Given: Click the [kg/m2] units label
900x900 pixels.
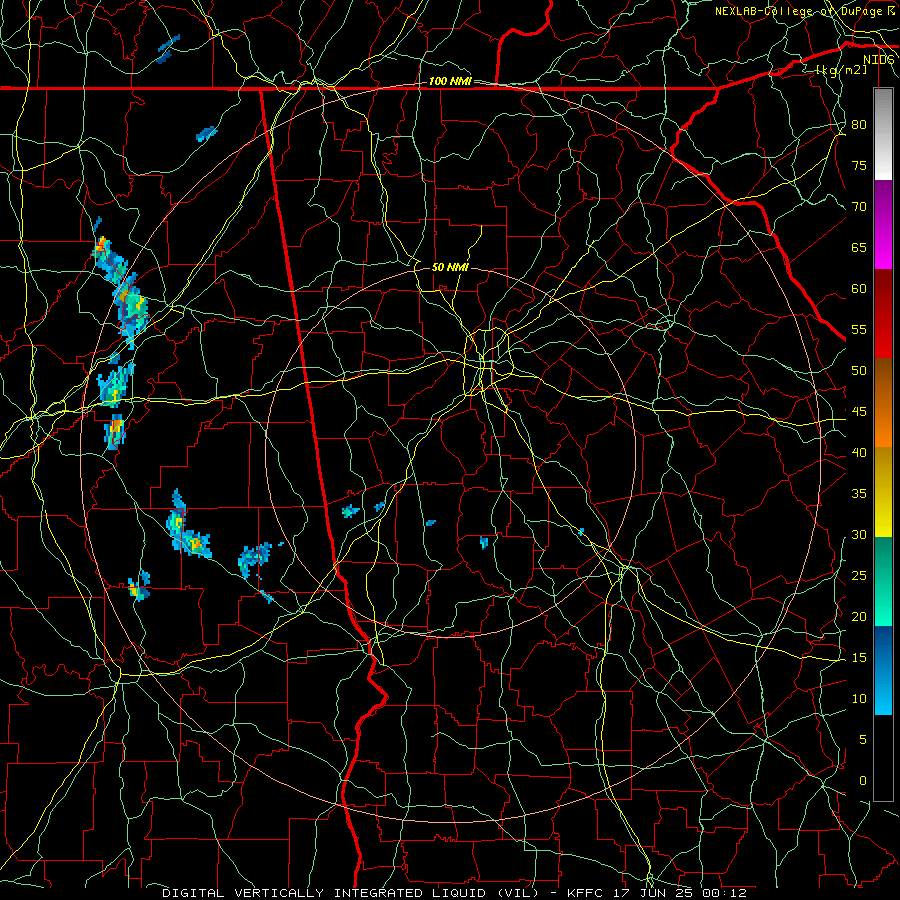Looking at the screenshot, I should click(841, 70).
